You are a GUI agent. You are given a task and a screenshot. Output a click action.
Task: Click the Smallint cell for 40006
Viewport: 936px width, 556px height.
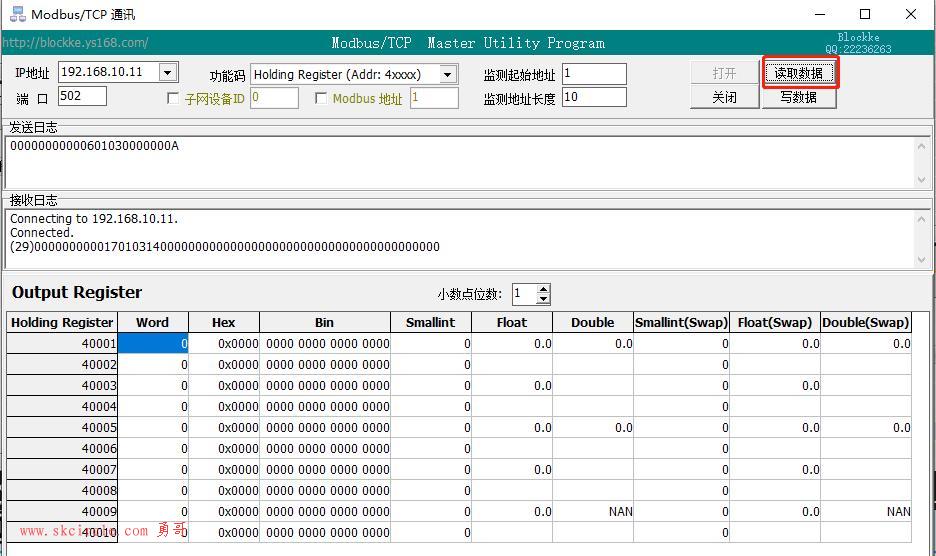pyautogui.click(x=430, y=449)
